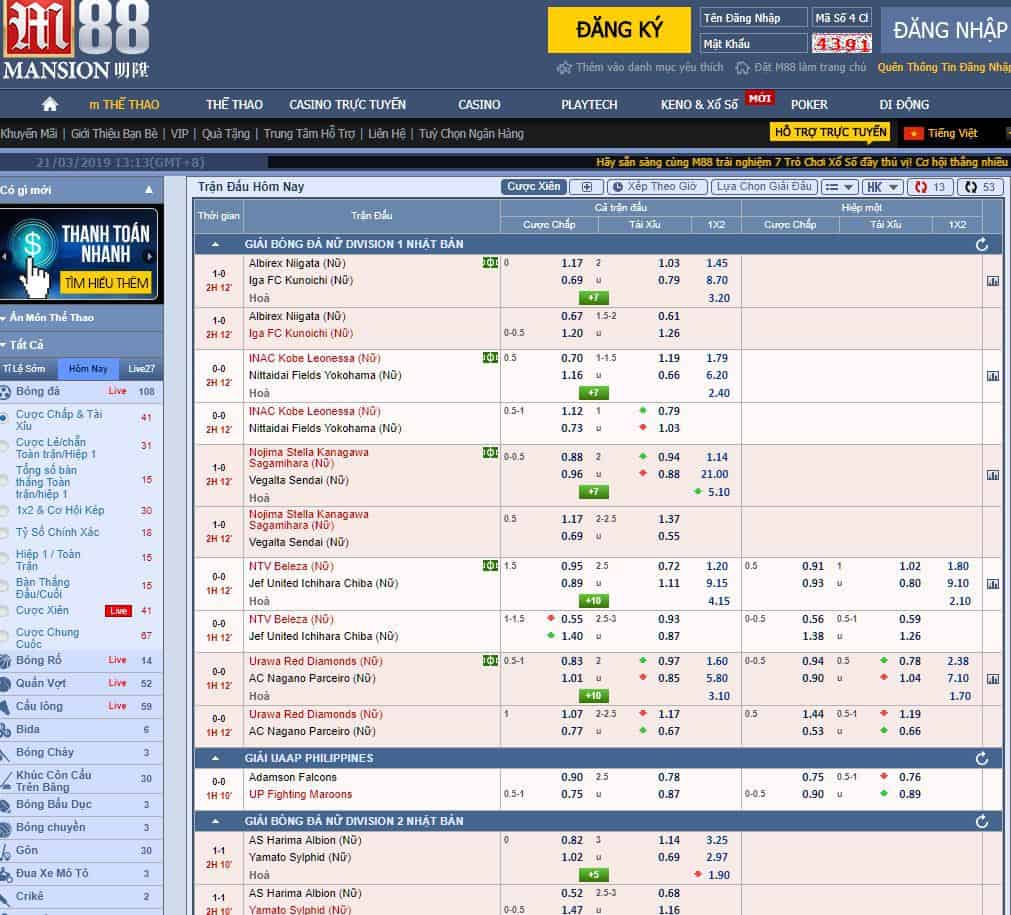Click the refresh counter showing 53

point(980,187)
